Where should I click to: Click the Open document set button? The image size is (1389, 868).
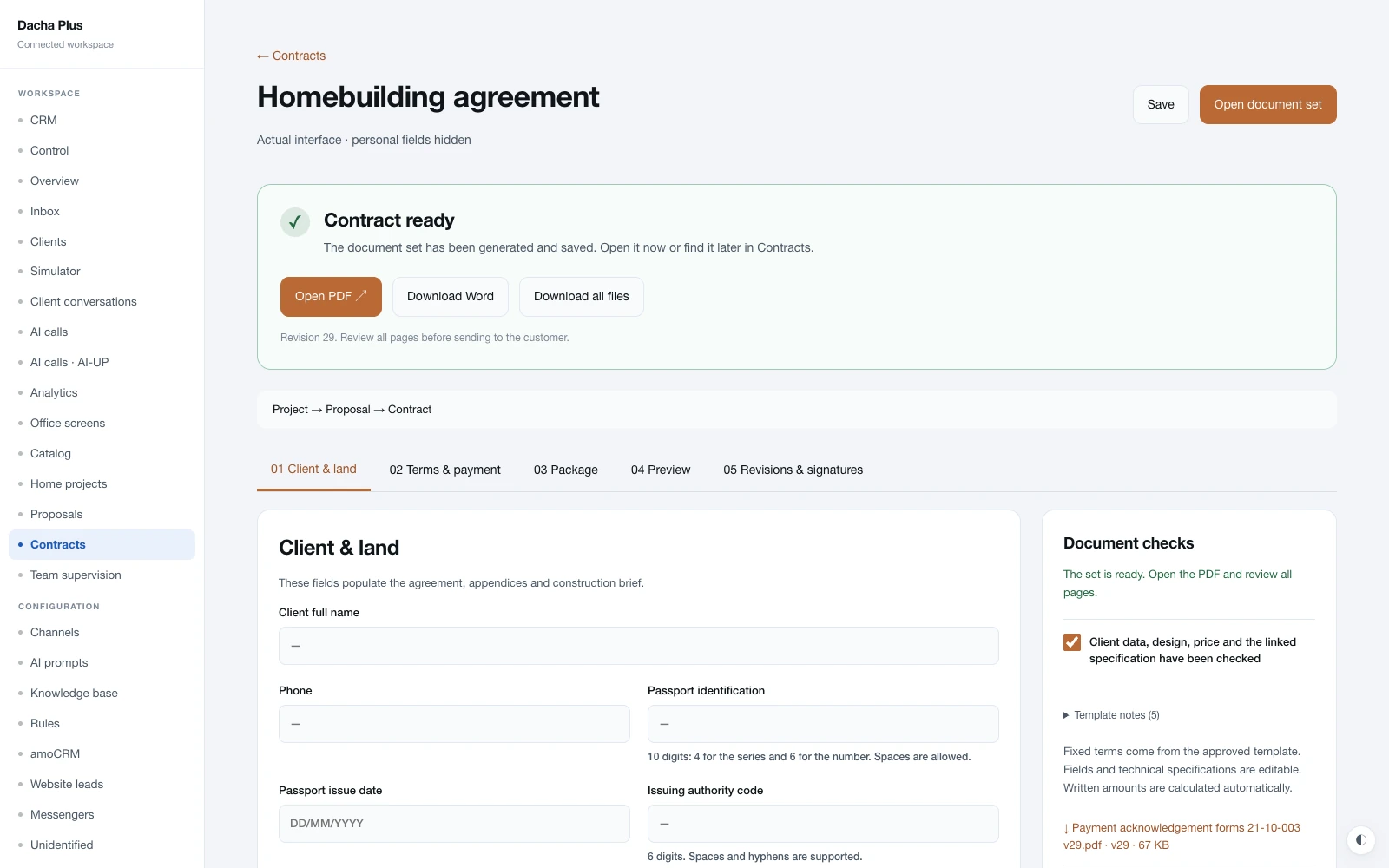(1267, 104)
